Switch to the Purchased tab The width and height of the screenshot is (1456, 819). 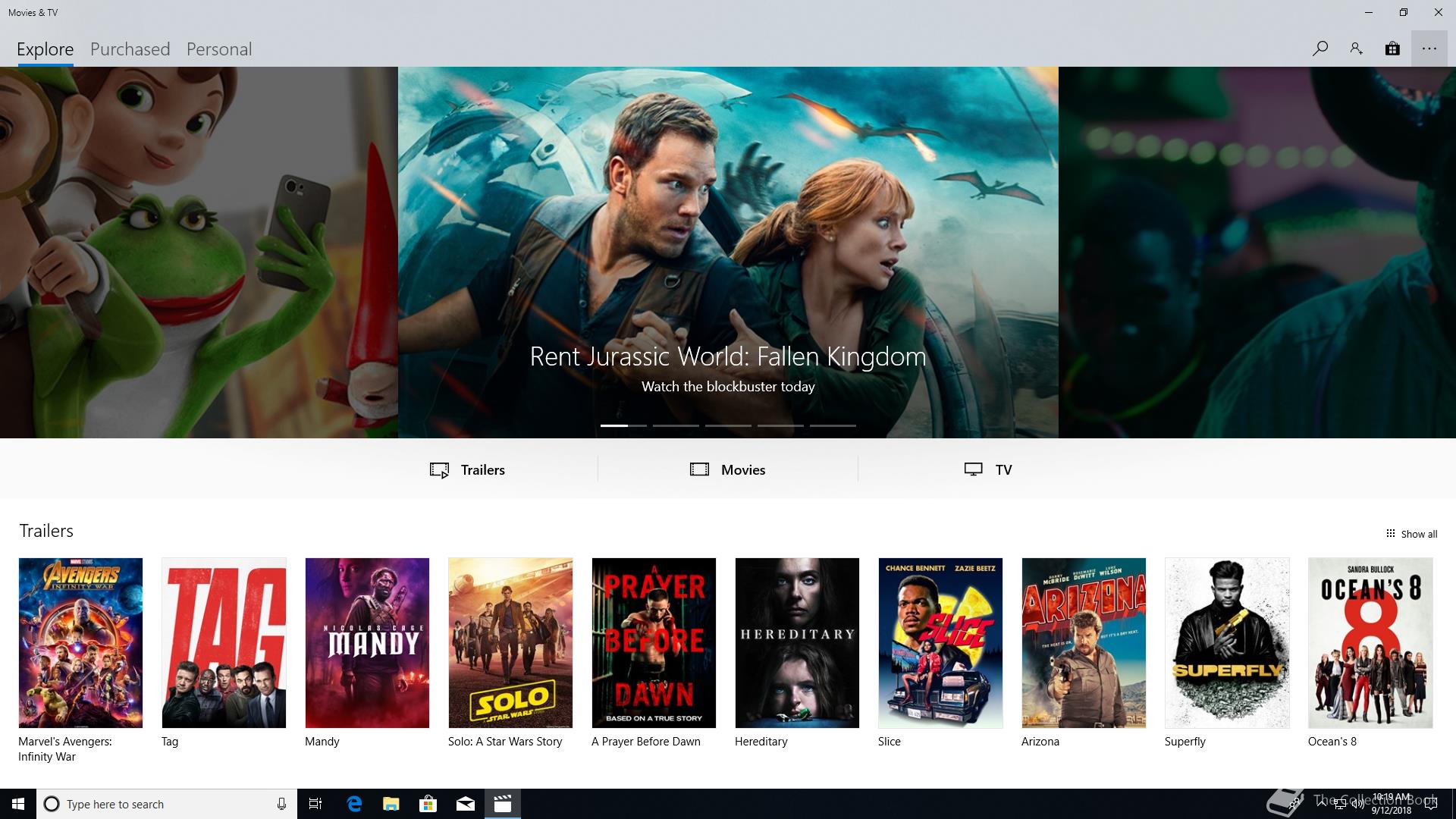pyautogui.click(x=130, y=49)
